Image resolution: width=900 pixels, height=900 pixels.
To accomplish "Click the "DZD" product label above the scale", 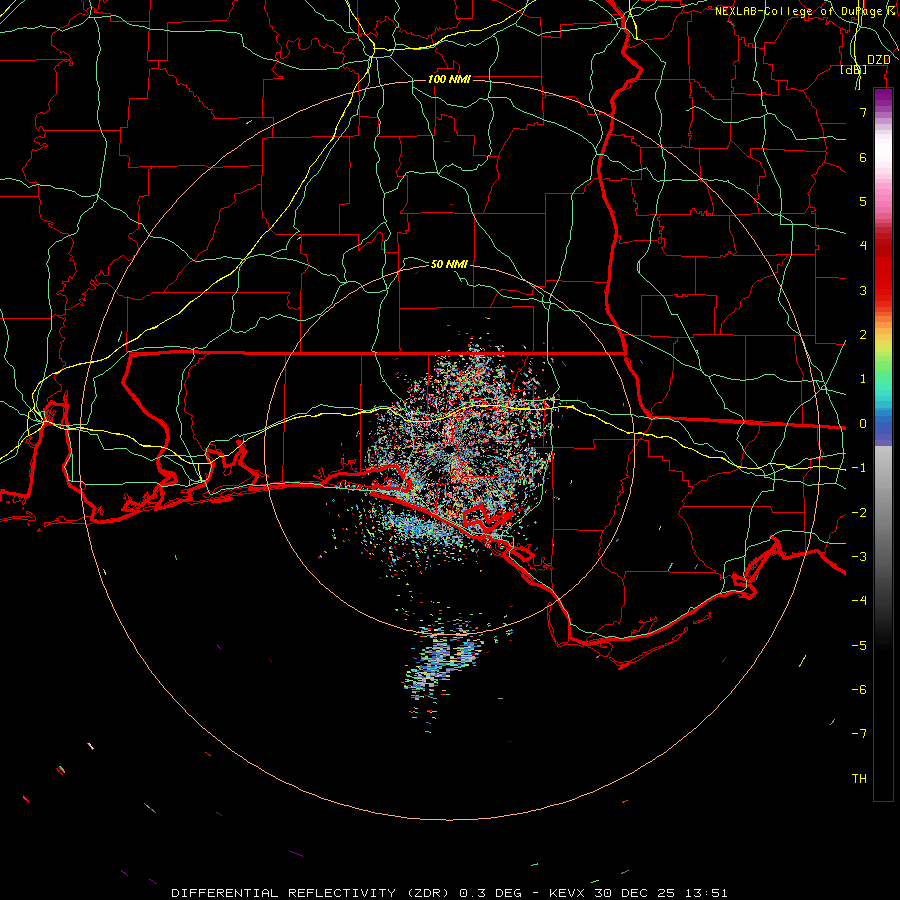I will [878, 60].
